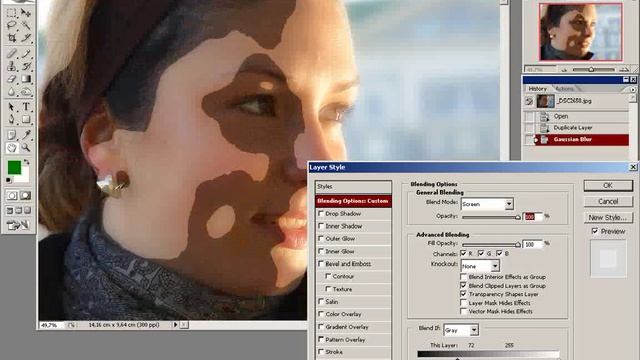The image size is (640, 360).
Task: Select the Brush tool
Action: pyautogui.click(x=26, y=53)
